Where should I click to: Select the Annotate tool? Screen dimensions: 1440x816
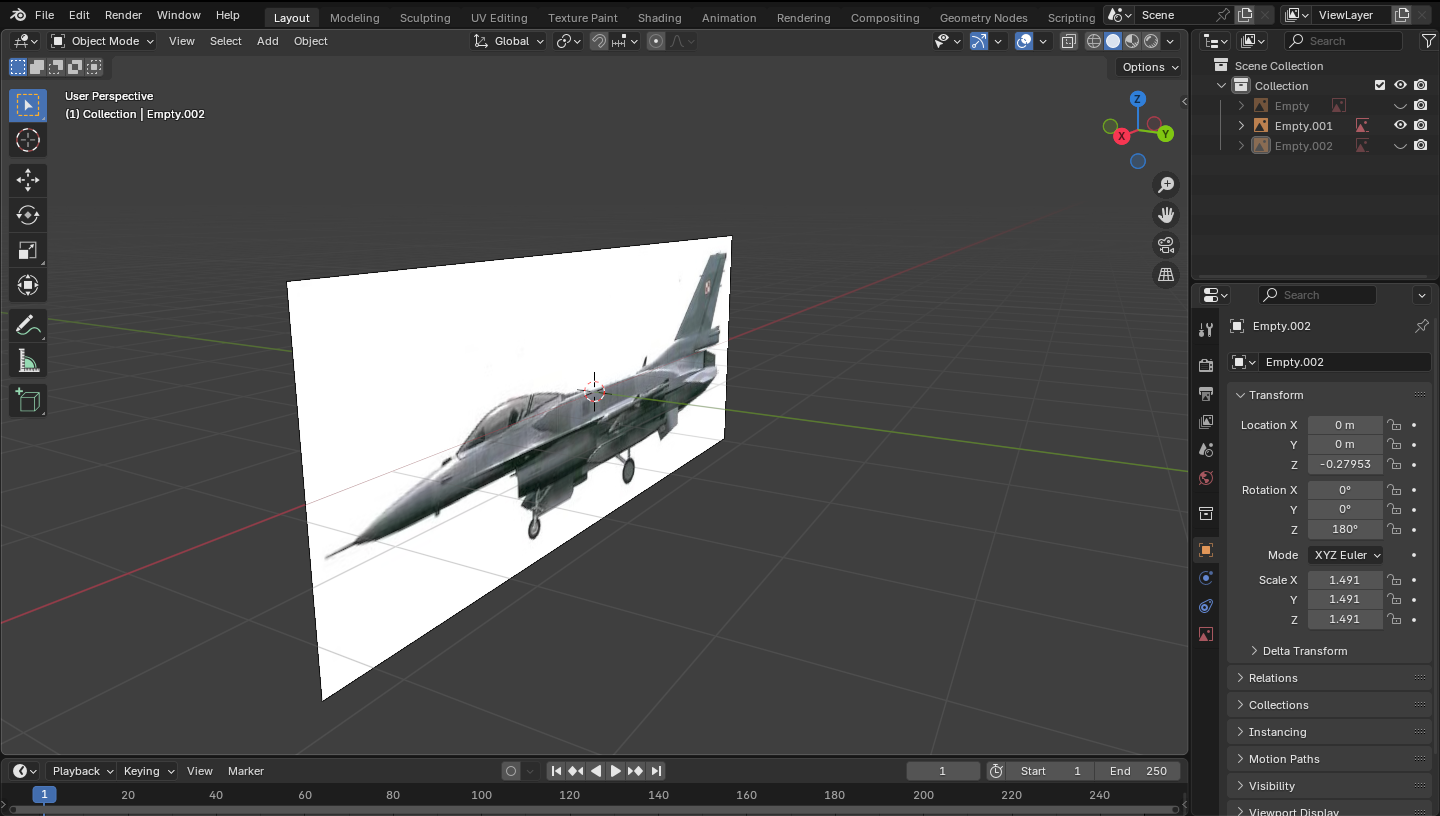pyautogui.click(x=28, y=326)
